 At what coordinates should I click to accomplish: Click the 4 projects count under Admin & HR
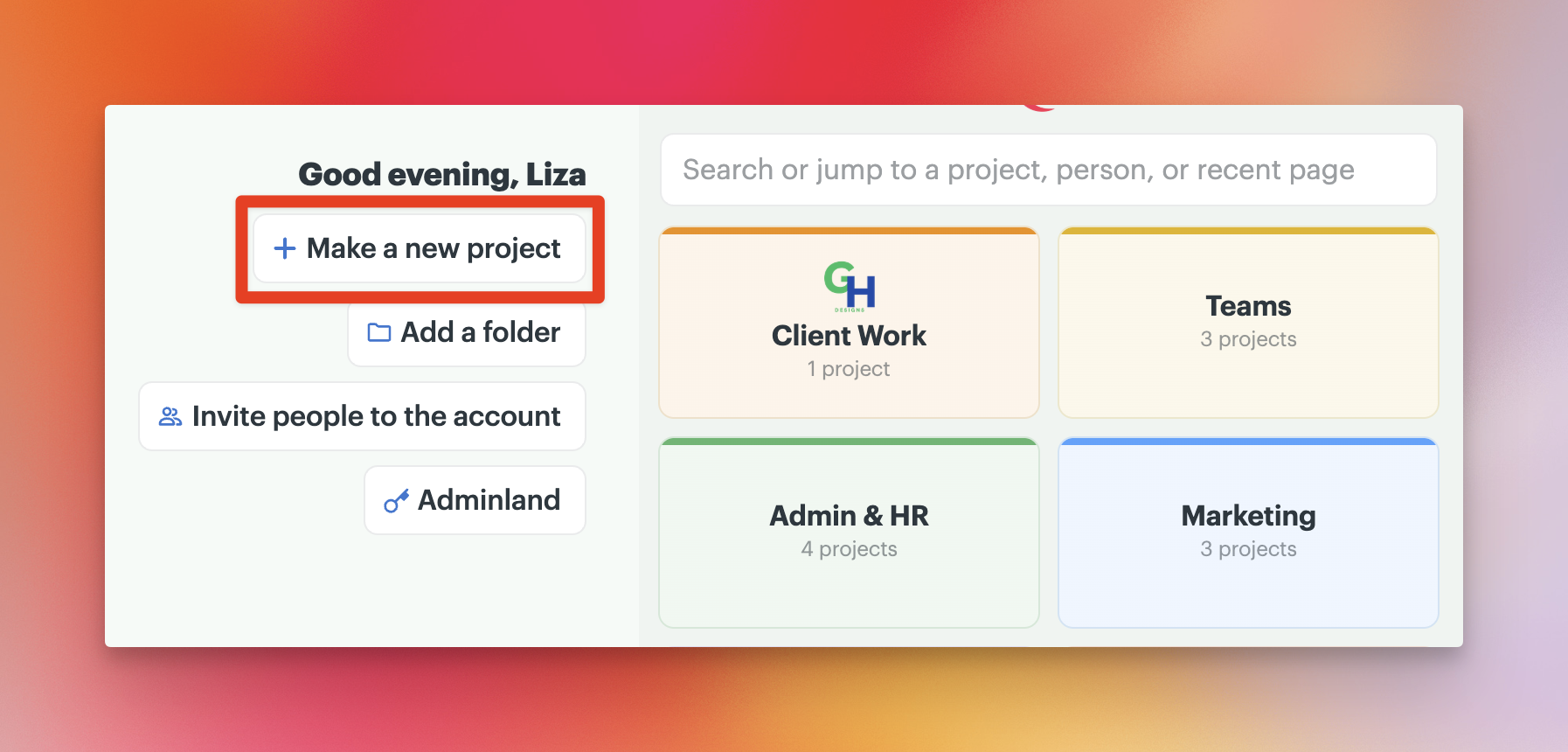click(849, 549)
